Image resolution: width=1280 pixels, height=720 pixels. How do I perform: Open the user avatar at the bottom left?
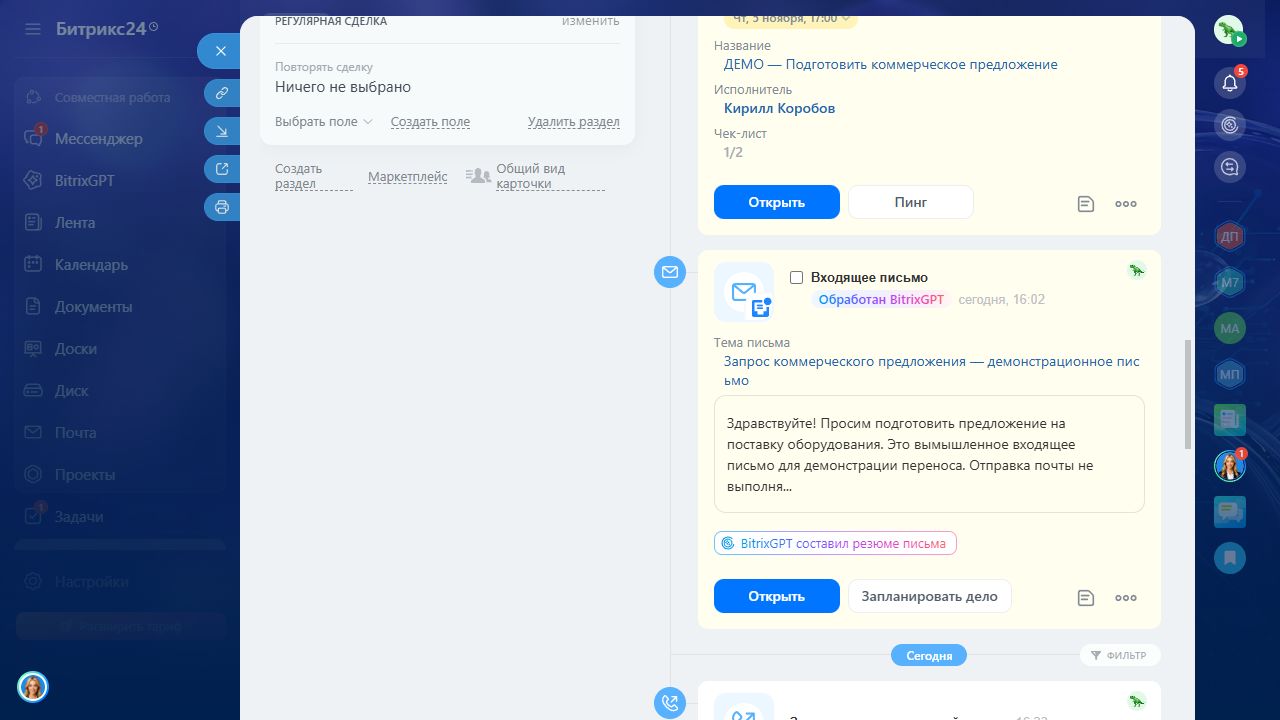(33, 687)
